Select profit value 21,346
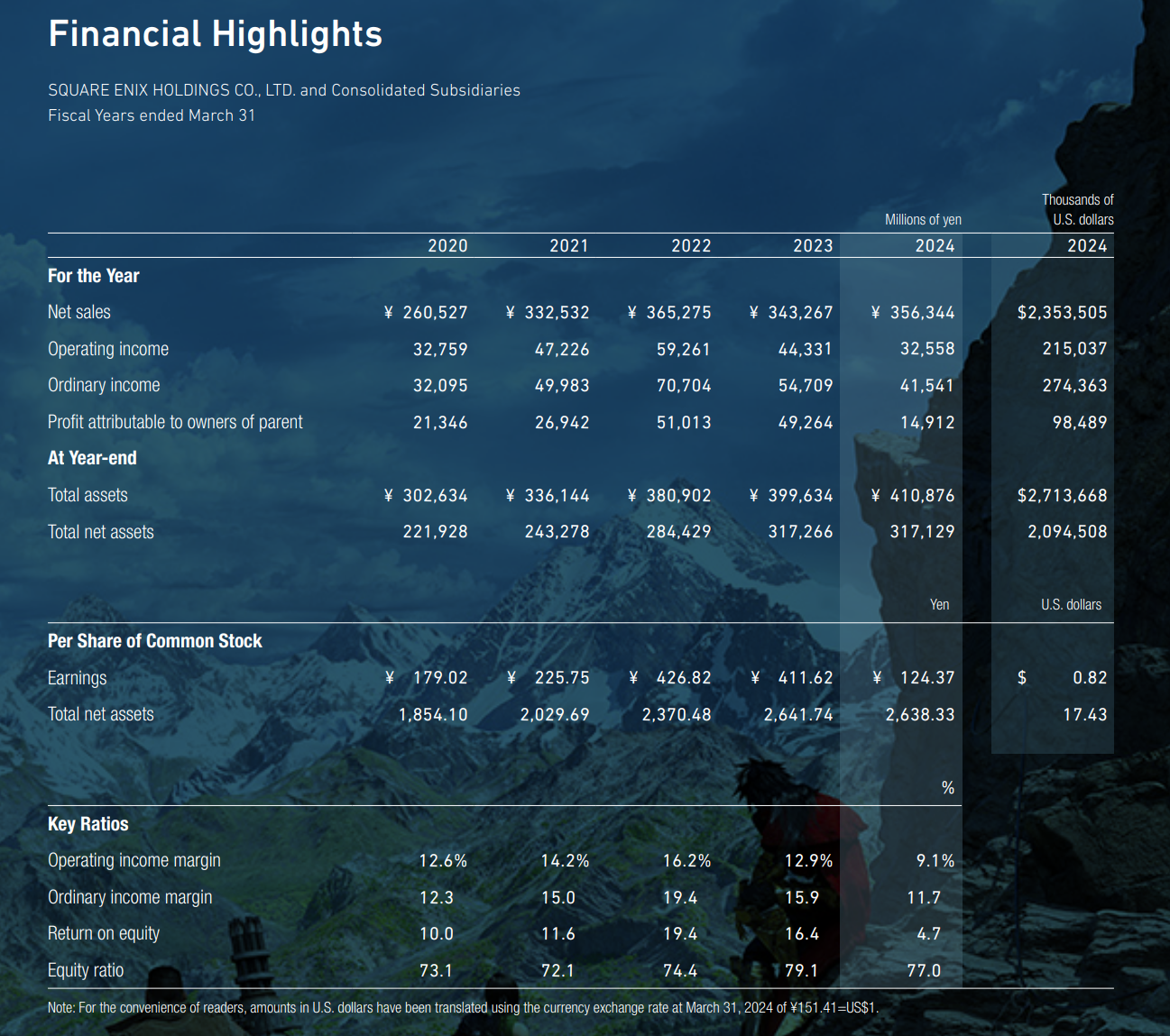This screenshot has width=1170, height=1036. click(440, 422)
